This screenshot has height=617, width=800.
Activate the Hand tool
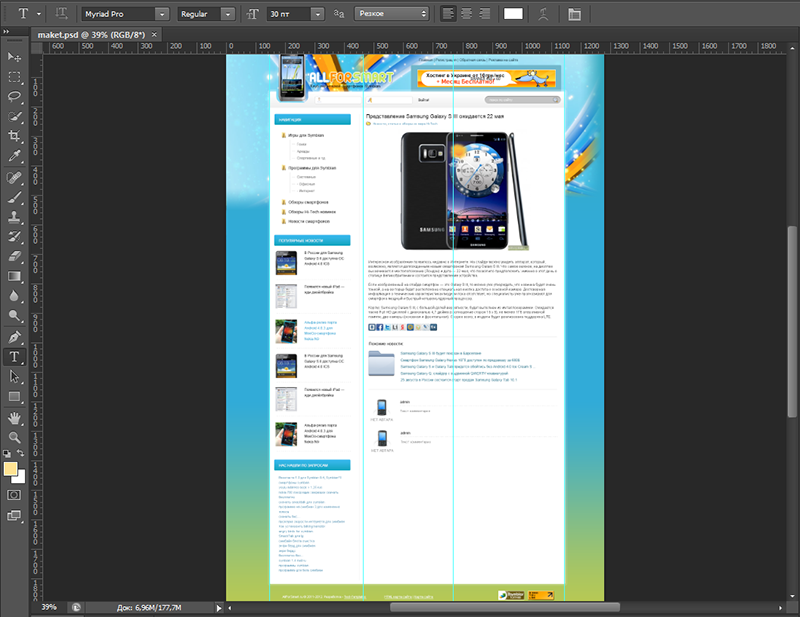(15, 417)
